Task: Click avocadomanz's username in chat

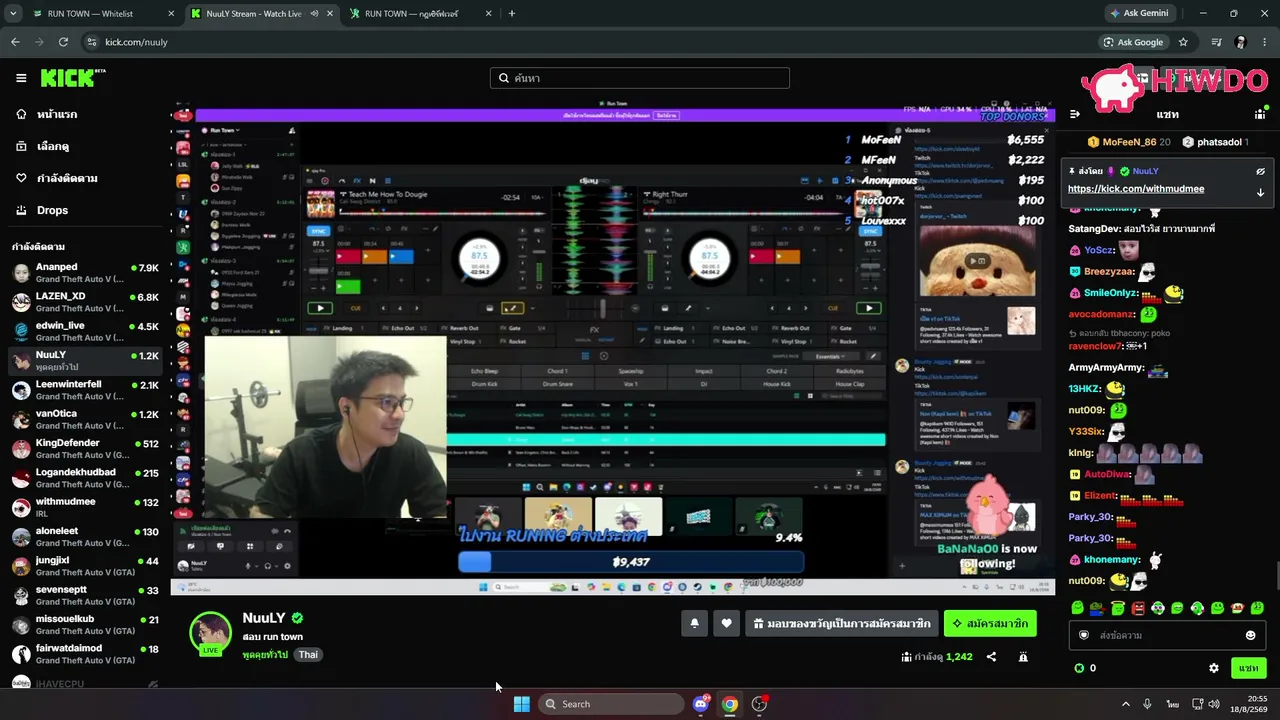Action: tap(1101, 314)
